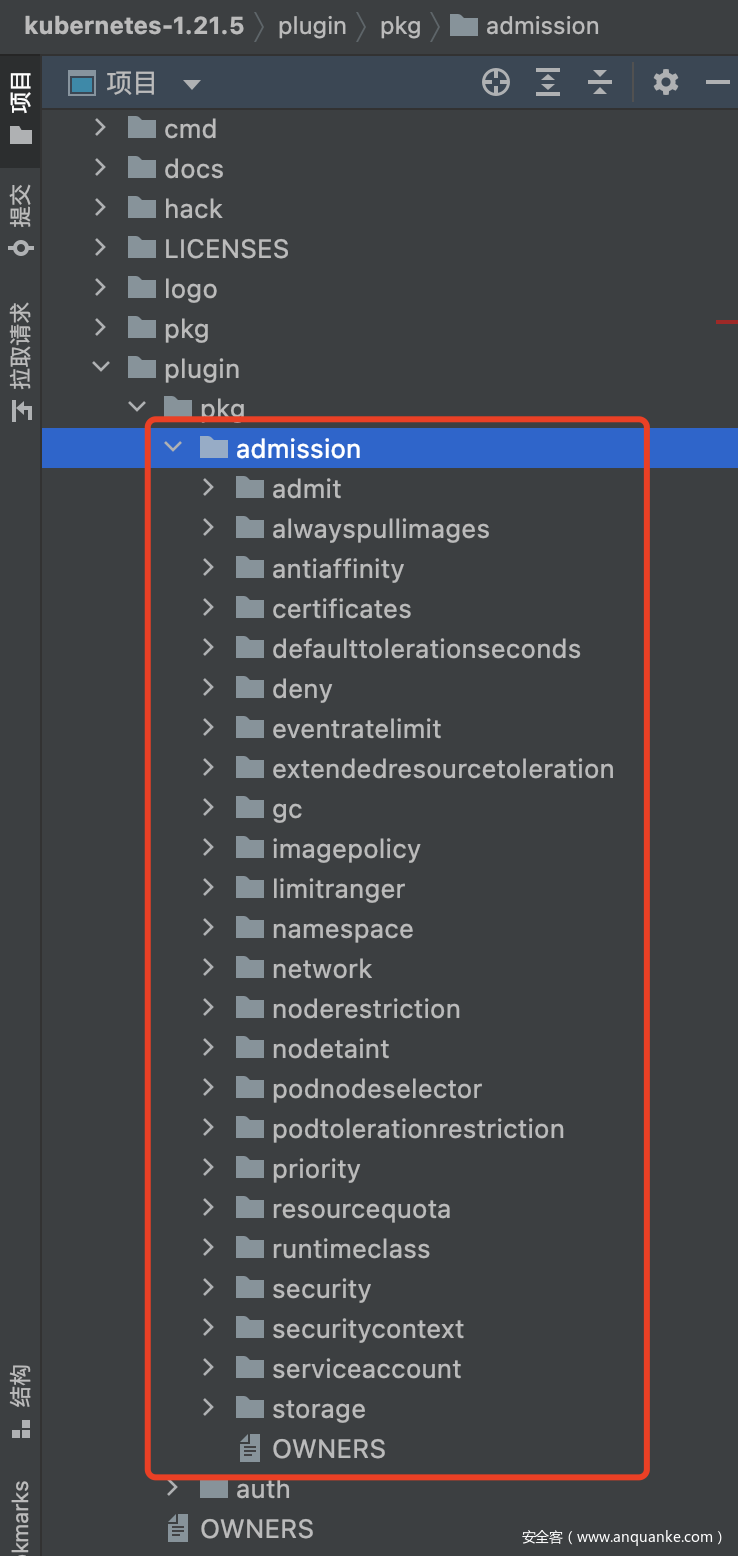Collapse the plugin folder chevron
738x1556 pixels.
point(100,368)
